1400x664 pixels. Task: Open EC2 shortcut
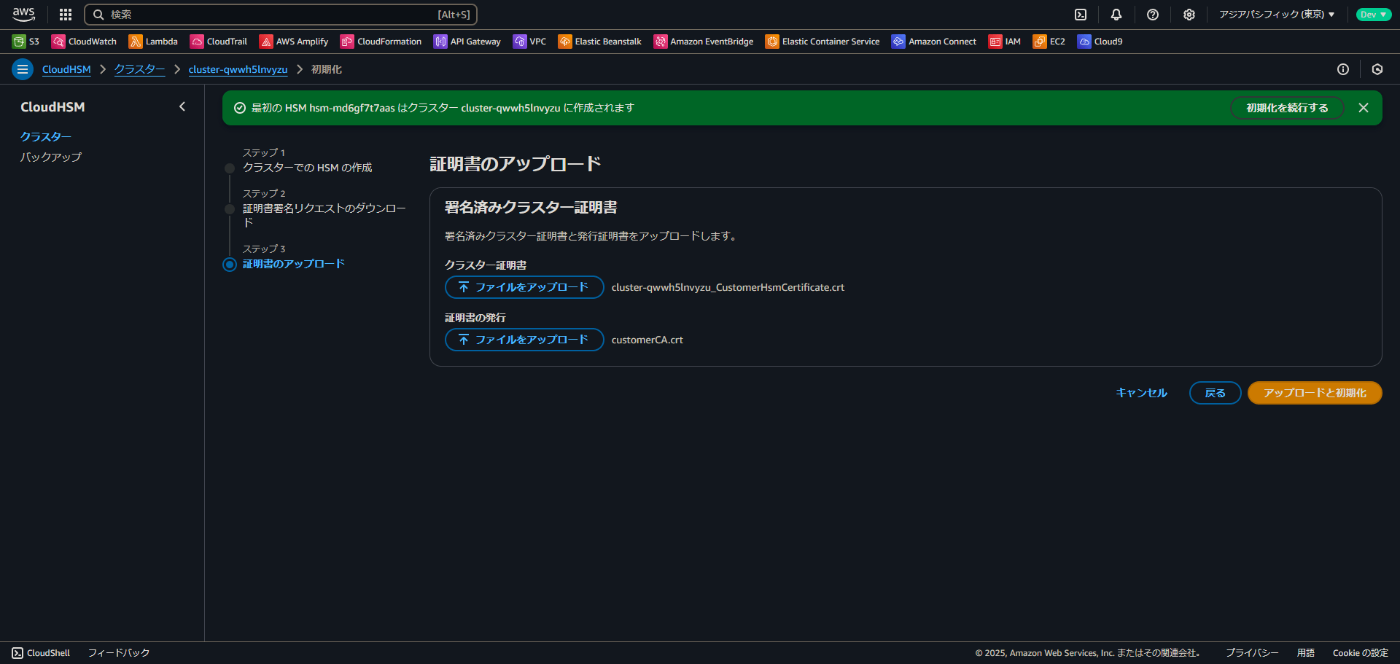click(1049, 42)
